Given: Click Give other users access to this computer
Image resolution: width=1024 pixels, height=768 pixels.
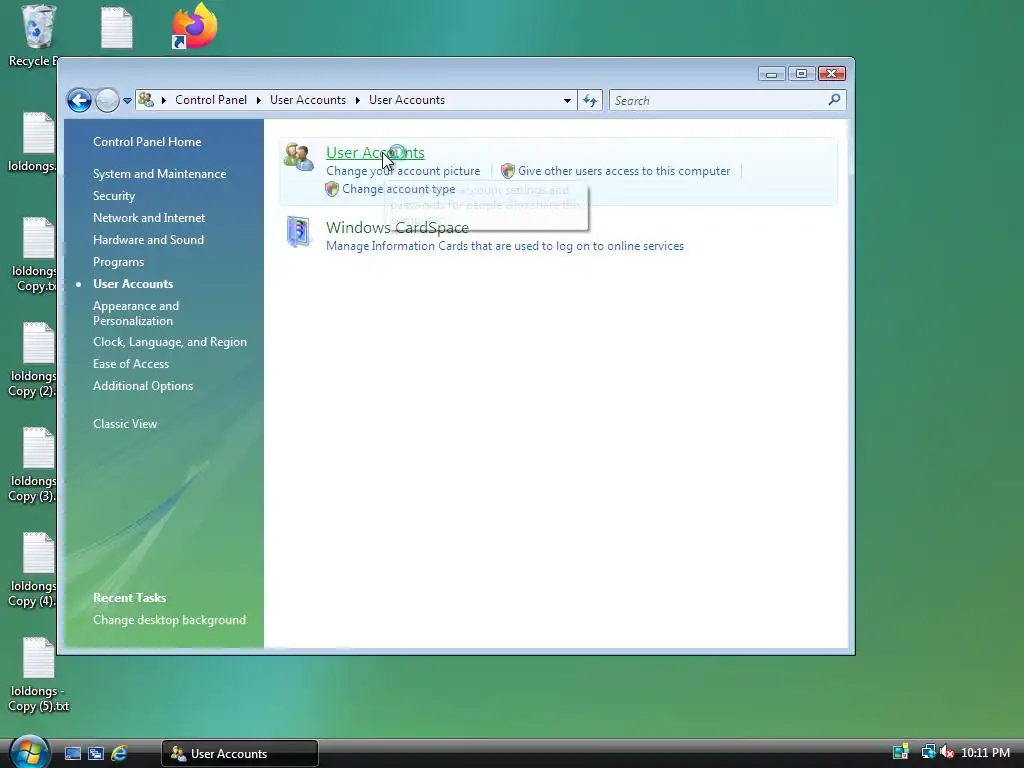Looking at the screenshot, I should click(624, 171).
